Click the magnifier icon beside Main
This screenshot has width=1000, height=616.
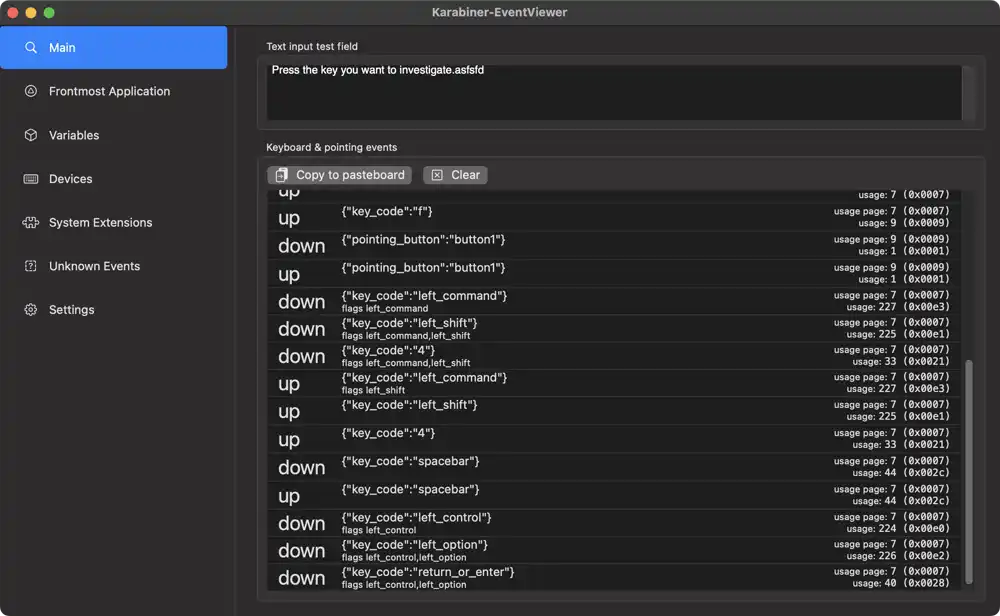coord(31,48)
